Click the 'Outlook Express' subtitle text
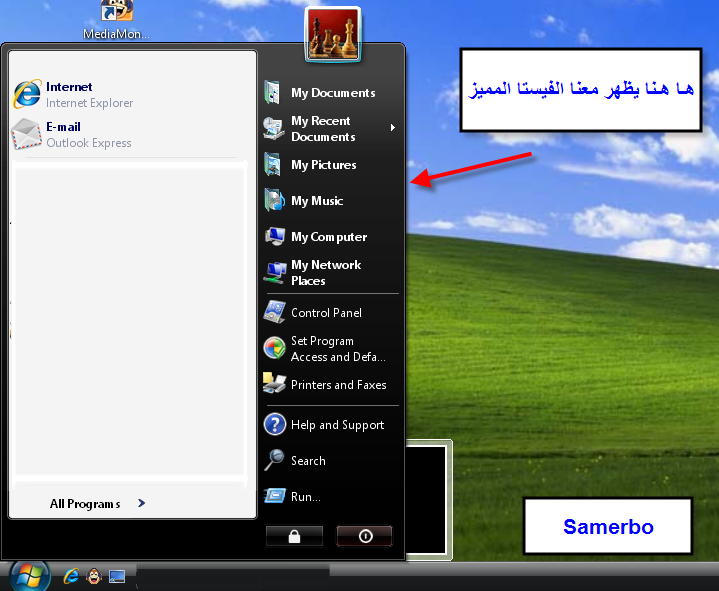The image size is (719, 591). coord(88,143)
